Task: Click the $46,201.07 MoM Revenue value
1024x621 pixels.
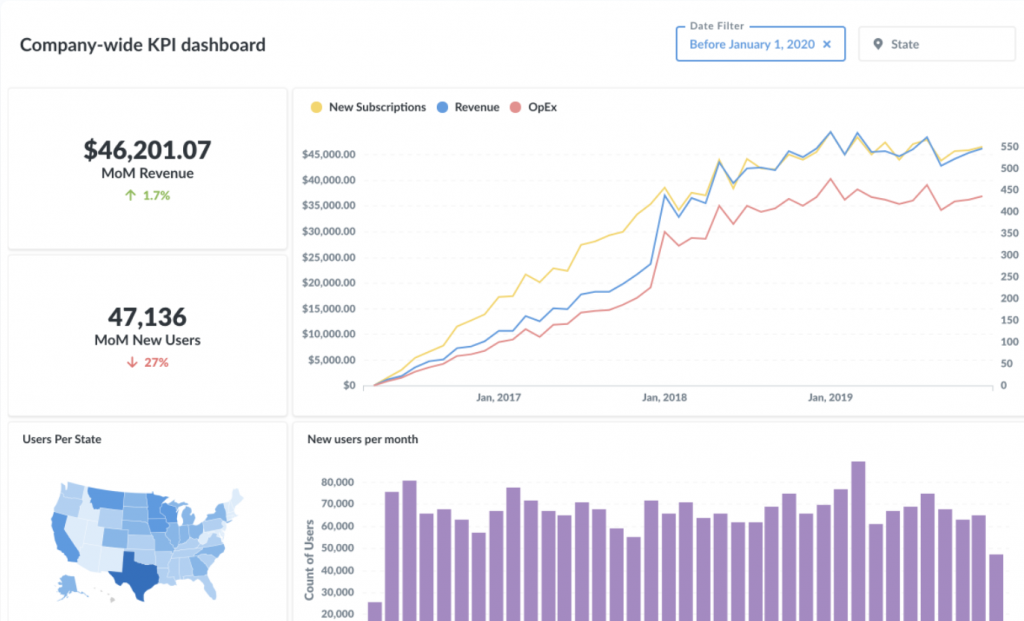Action: click(x=148, y=150)
